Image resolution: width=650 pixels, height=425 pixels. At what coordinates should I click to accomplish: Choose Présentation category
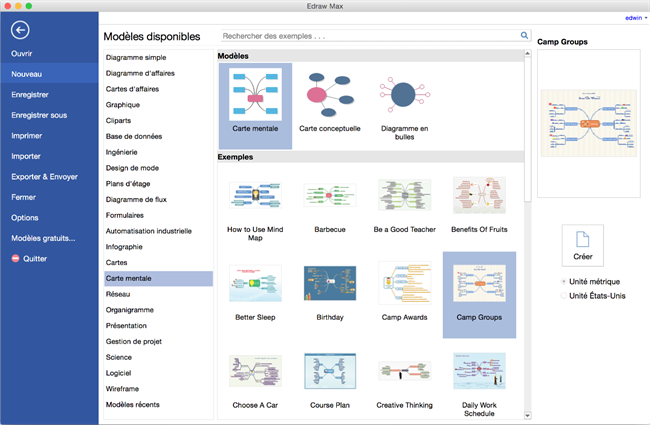[126, 325]
